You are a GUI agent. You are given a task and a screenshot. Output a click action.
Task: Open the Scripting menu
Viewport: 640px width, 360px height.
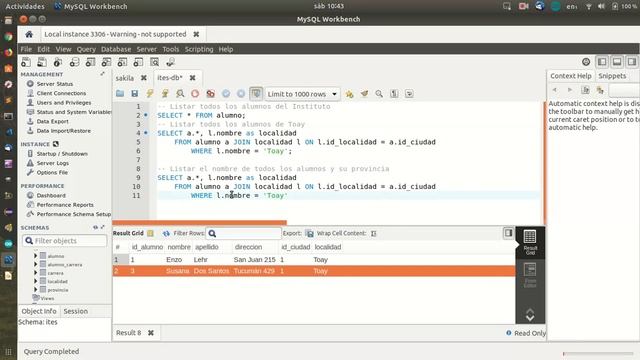coord(199,49)
